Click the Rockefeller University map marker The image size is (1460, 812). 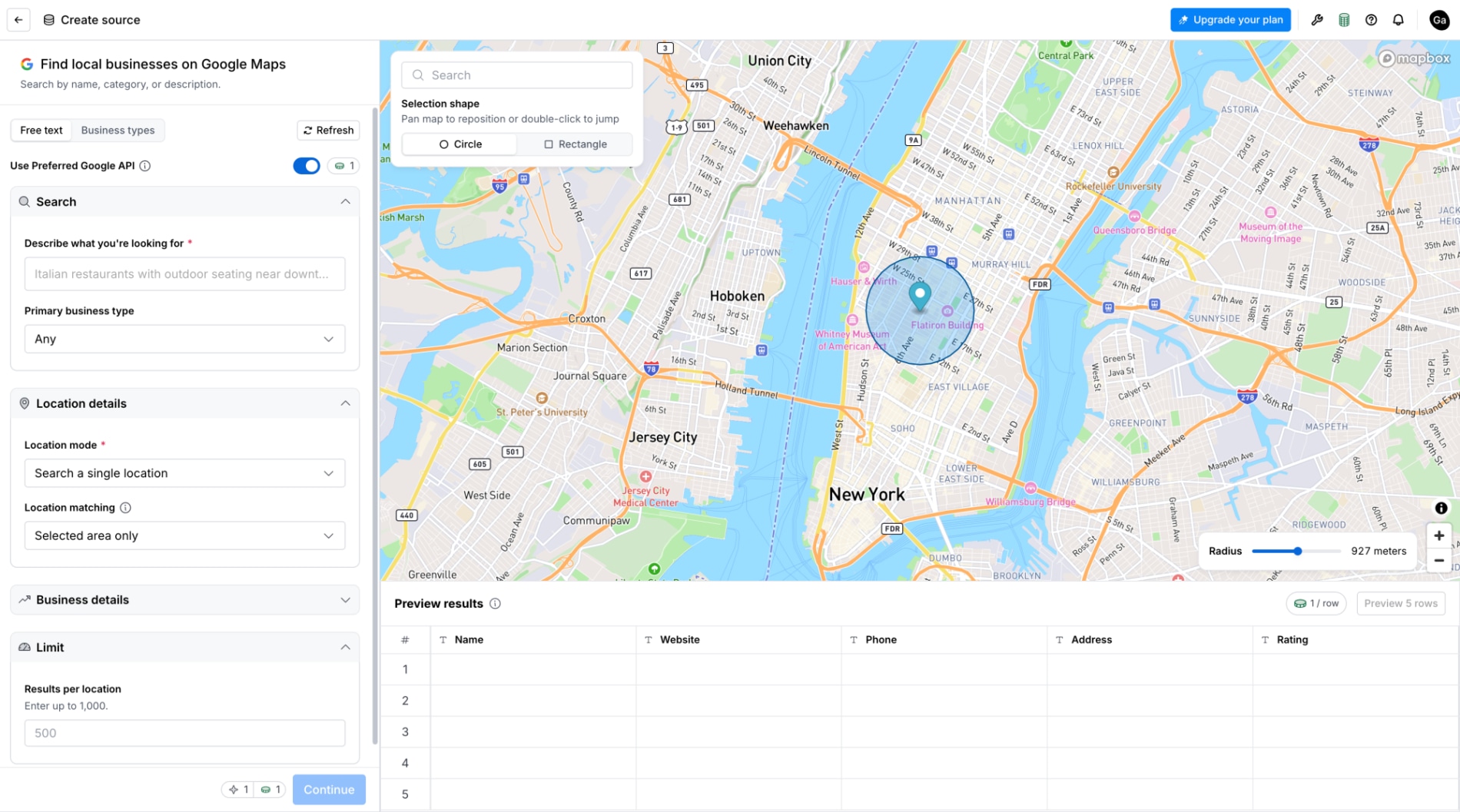(x=1113, y=172)
